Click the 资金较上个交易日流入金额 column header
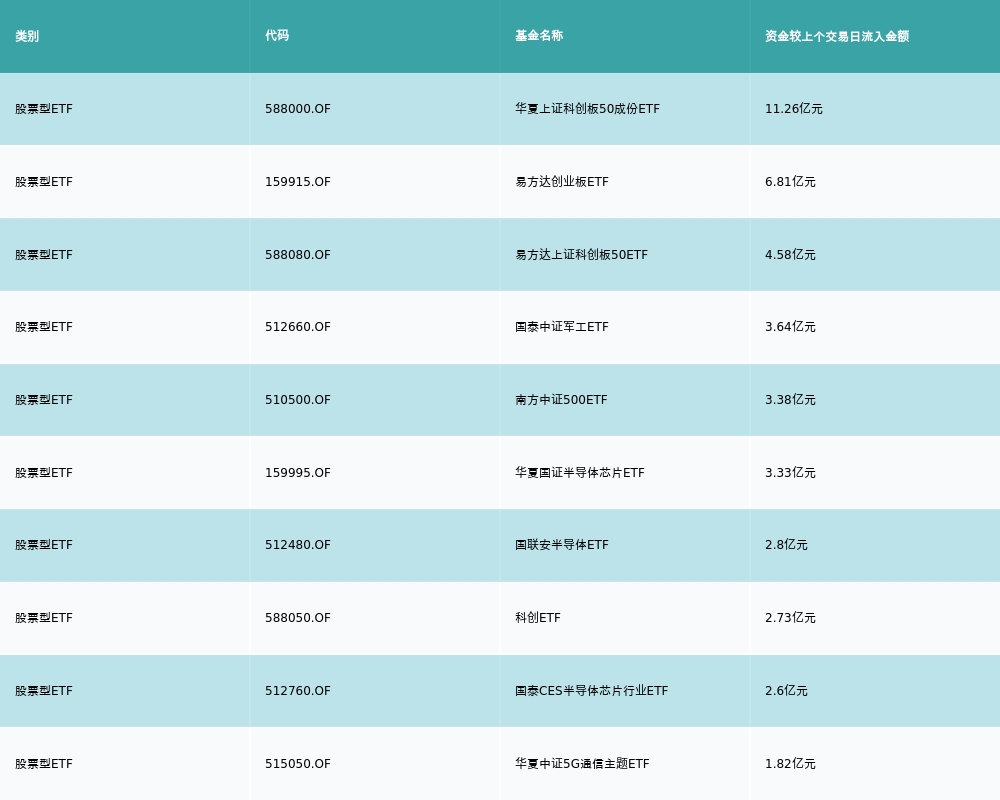The image size is (1000, 800). click(x=837, y=36)
